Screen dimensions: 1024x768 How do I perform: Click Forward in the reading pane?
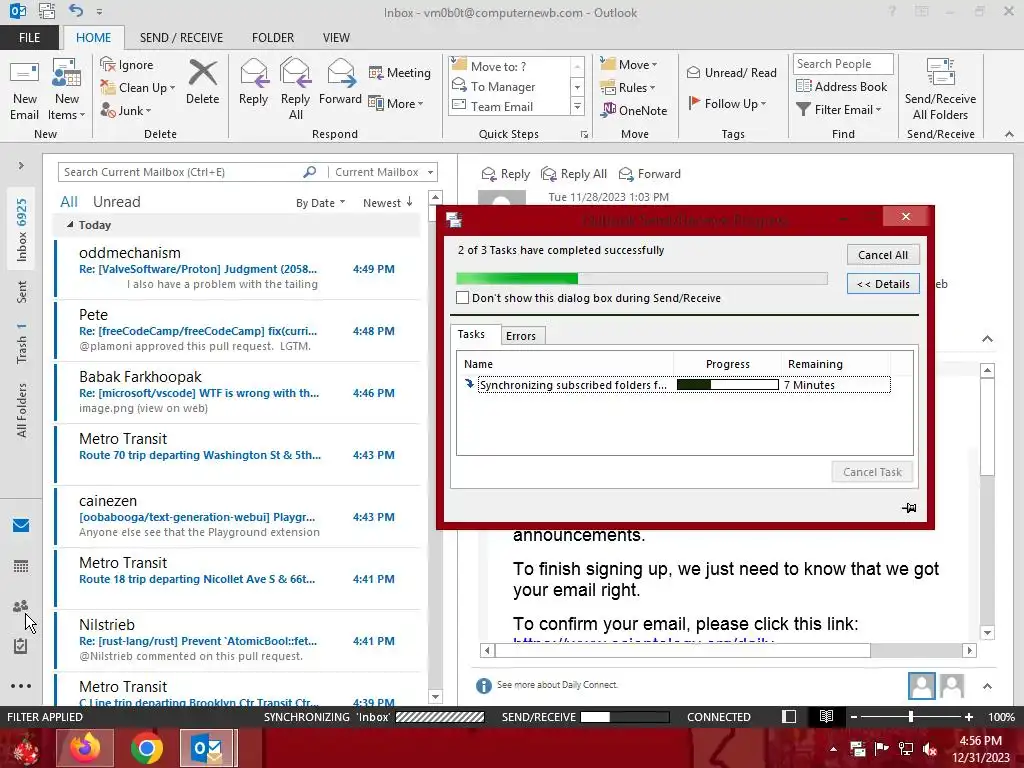(650, 174)
